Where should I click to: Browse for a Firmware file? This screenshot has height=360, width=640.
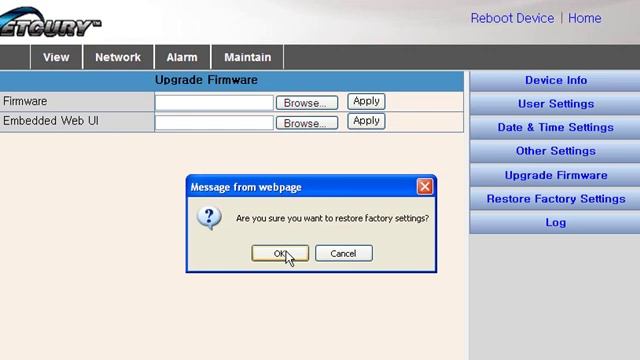point(307,103)
